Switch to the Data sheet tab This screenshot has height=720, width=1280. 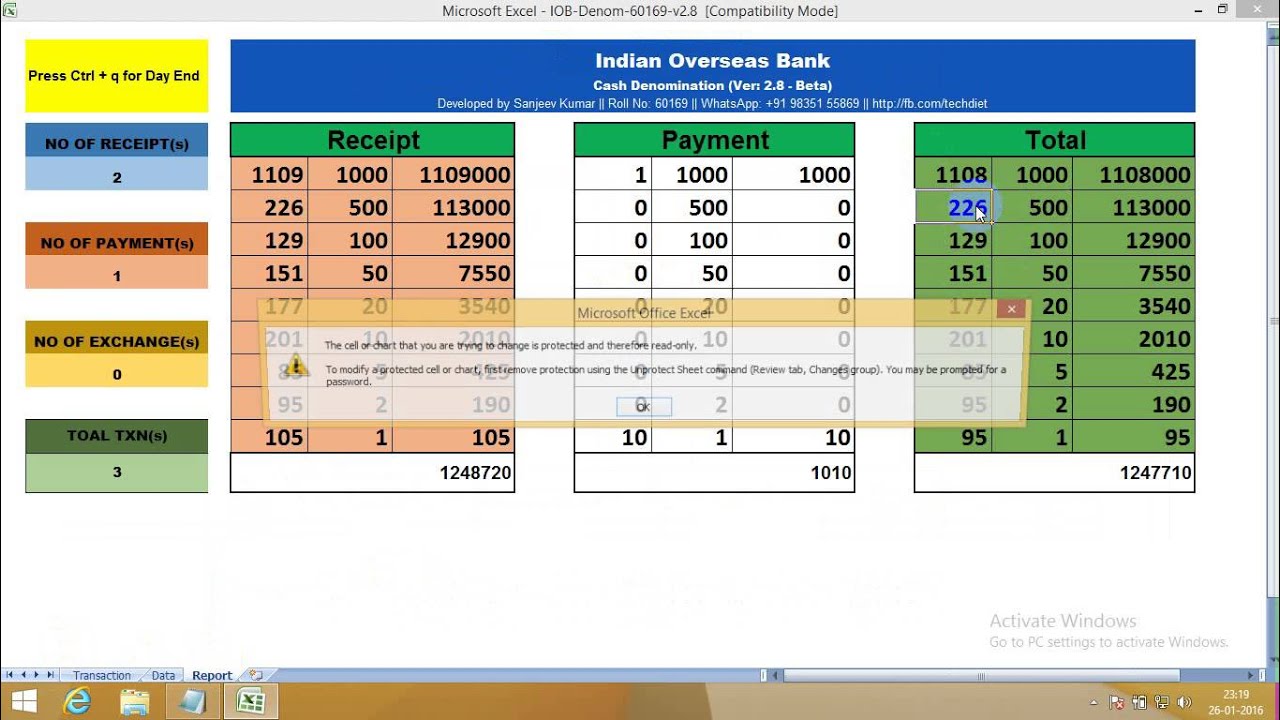(163, 676)
